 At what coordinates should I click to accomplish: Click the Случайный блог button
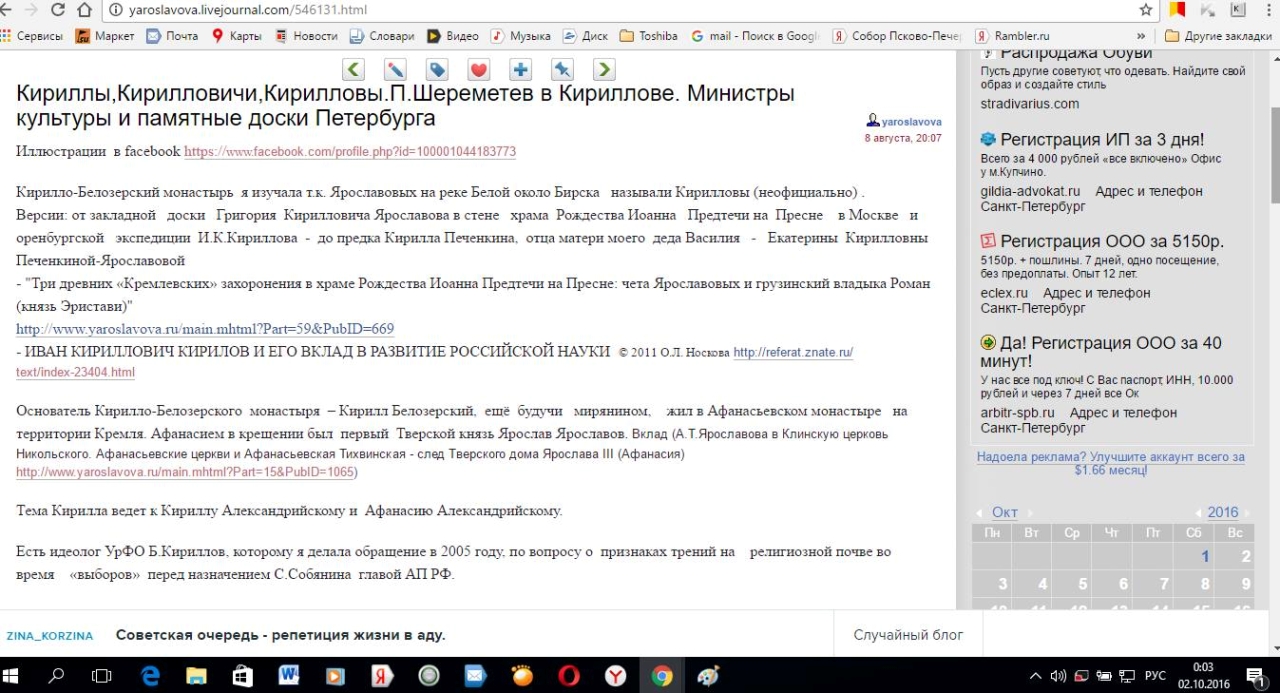point(908,635)
